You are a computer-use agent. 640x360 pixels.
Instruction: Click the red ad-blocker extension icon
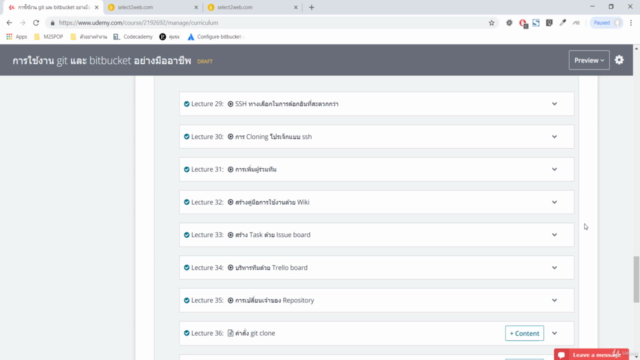click(x=523, y=23)
